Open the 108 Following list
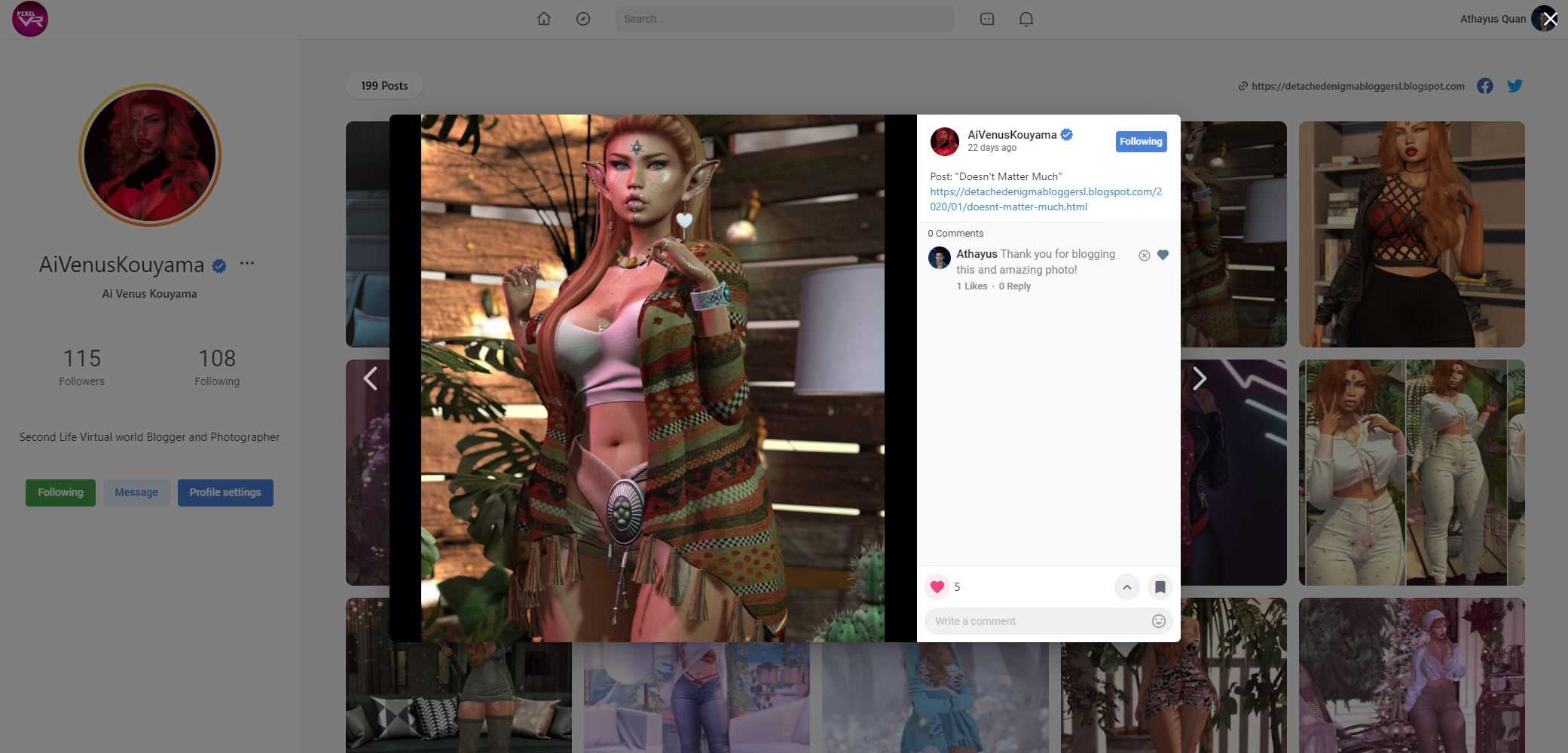The height and width of the screenshot is (753, 1568). tap(217, 367)
